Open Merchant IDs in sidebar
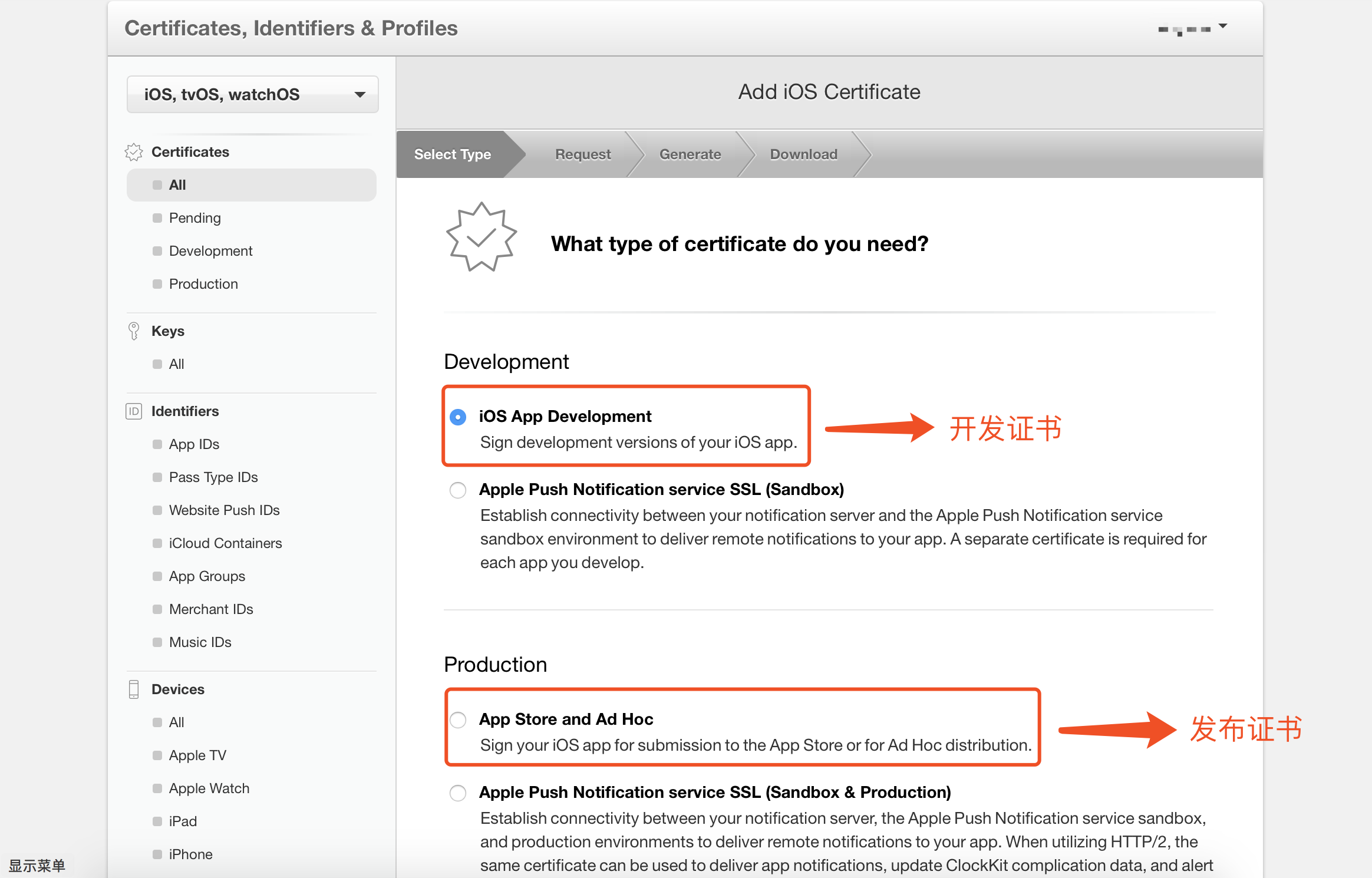This screenshot has height=878, width=1372. 211,609
